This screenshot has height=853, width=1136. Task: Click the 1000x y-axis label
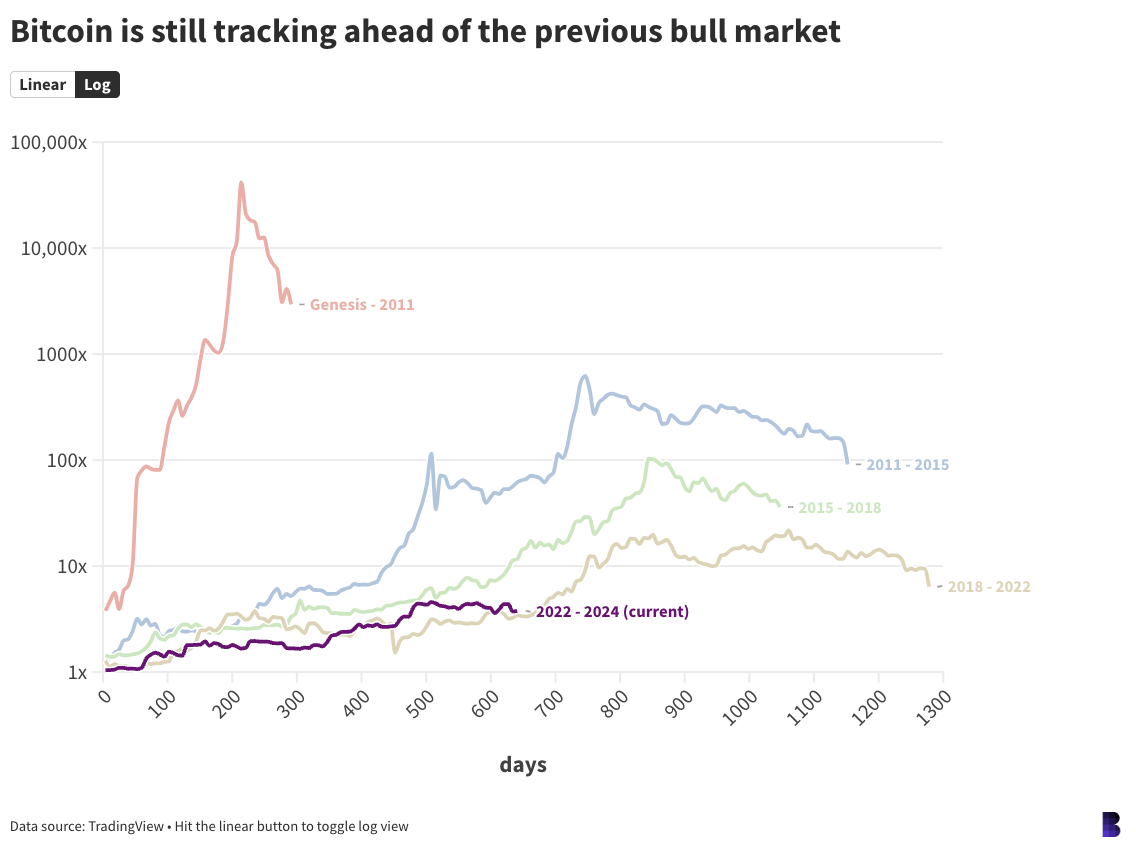59,354
